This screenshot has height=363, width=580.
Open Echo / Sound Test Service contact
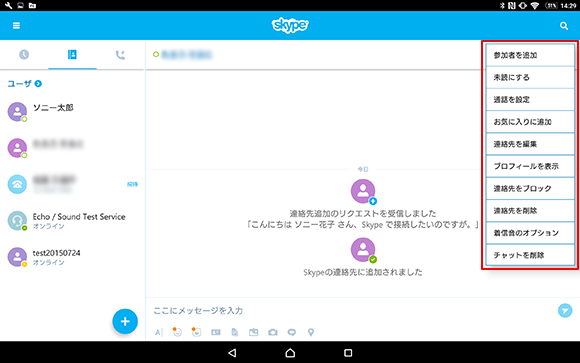point(72,221)
